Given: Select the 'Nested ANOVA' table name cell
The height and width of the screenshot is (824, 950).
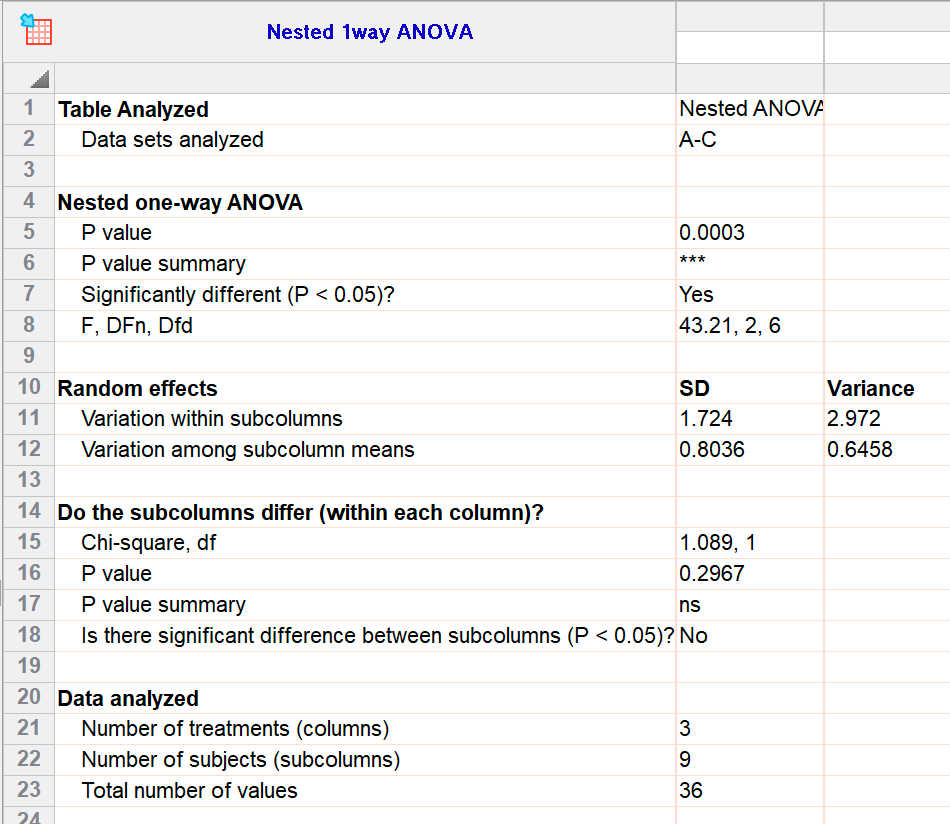Looking at the screenshot, I should tap(749, 109).
